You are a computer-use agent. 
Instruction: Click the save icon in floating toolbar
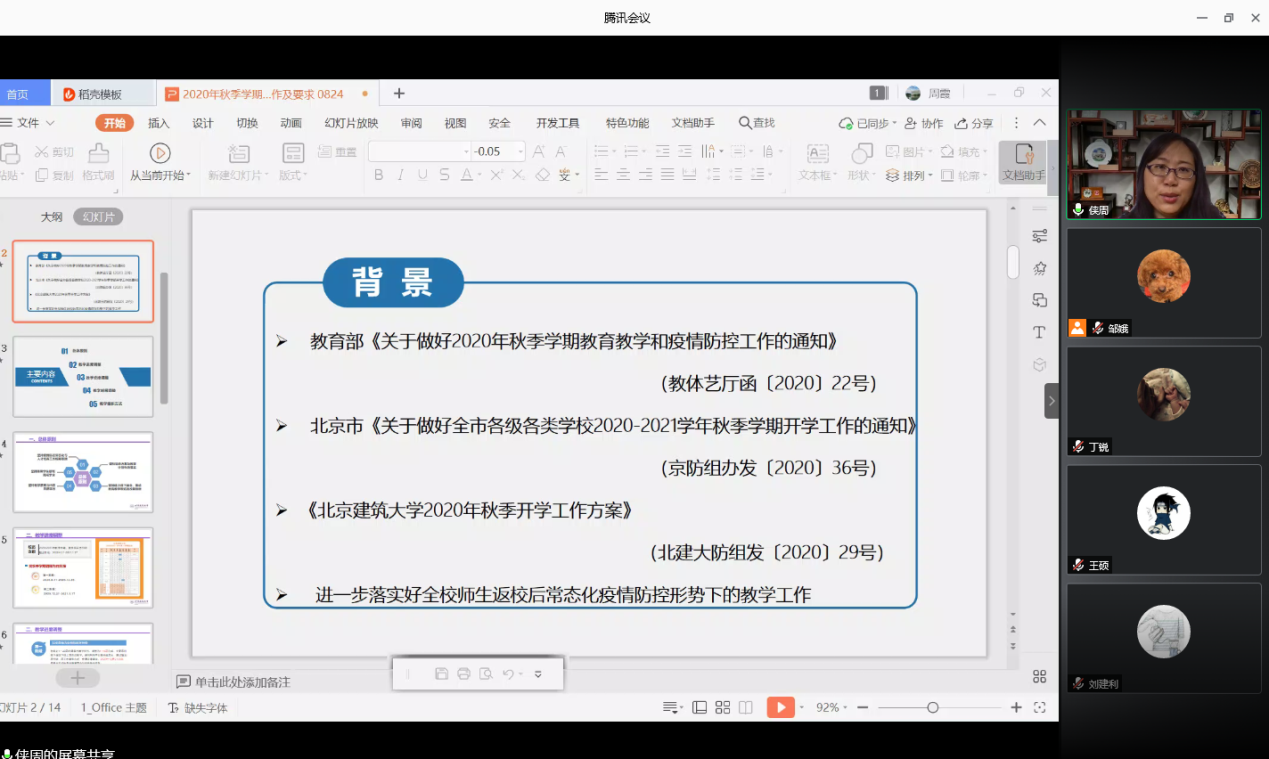pyautogui.click(x=441, y=674)
